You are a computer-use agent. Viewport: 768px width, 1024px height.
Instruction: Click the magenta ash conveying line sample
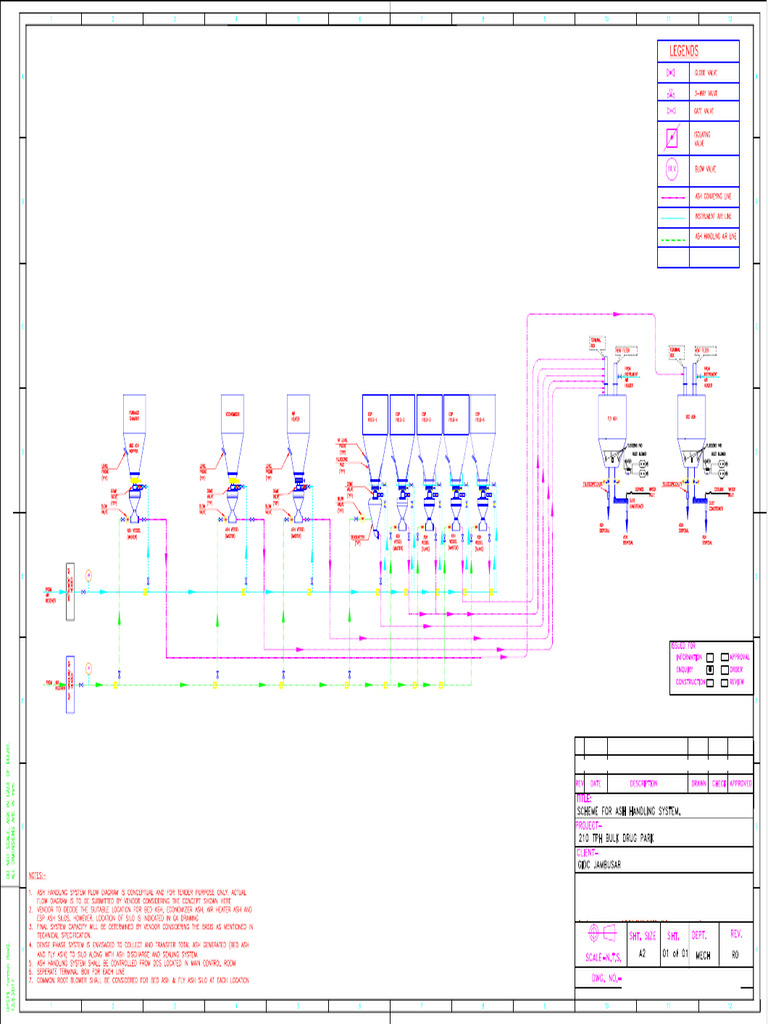(673, 197)
